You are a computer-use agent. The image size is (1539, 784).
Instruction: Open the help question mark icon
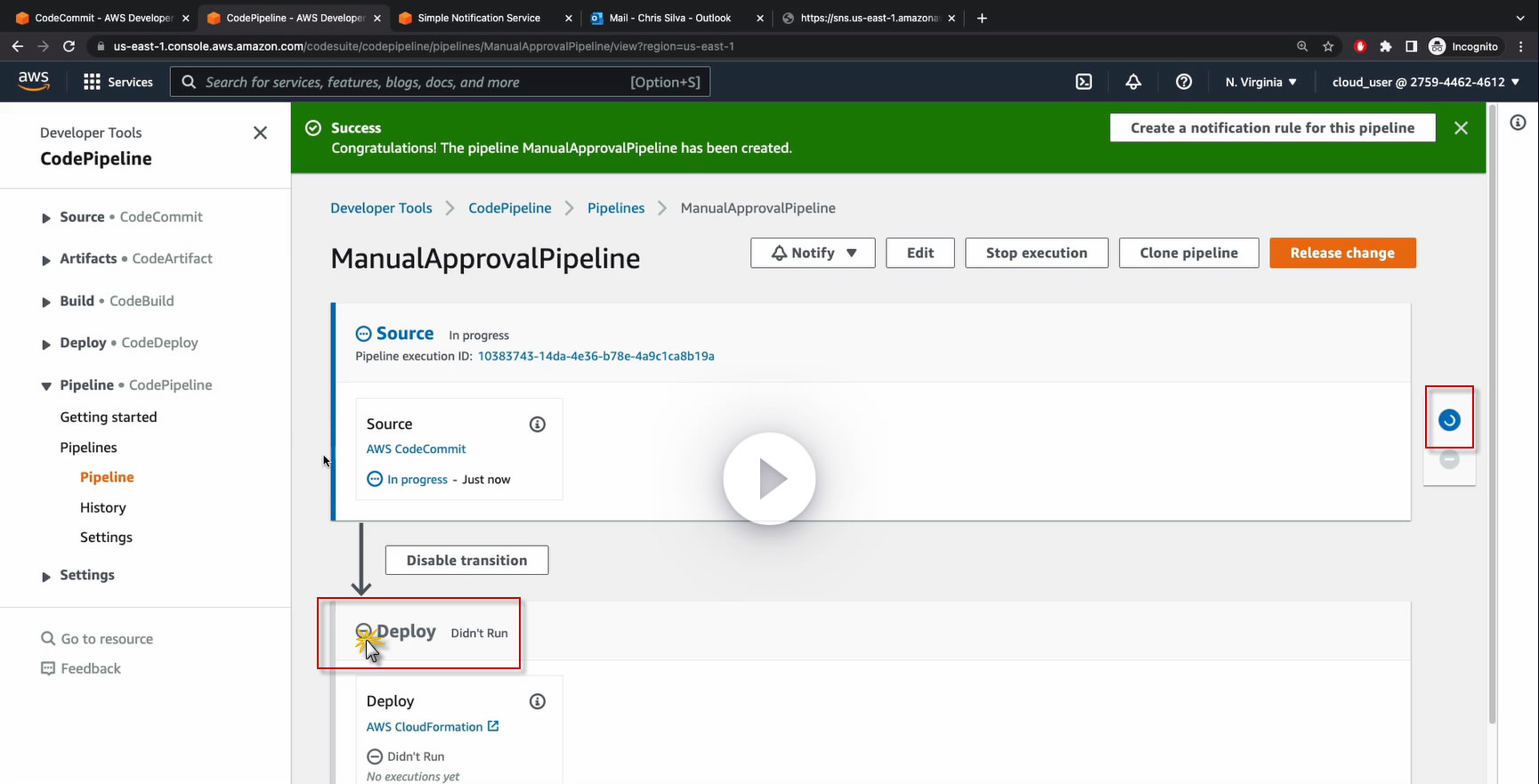tap(1183, 82)
